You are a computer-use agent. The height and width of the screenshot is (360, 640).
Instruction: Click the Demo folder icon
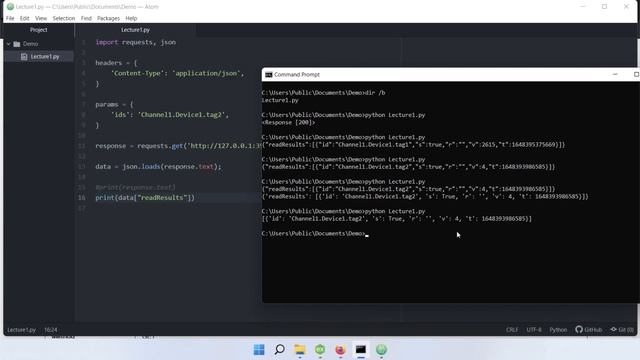click(17, 44)
